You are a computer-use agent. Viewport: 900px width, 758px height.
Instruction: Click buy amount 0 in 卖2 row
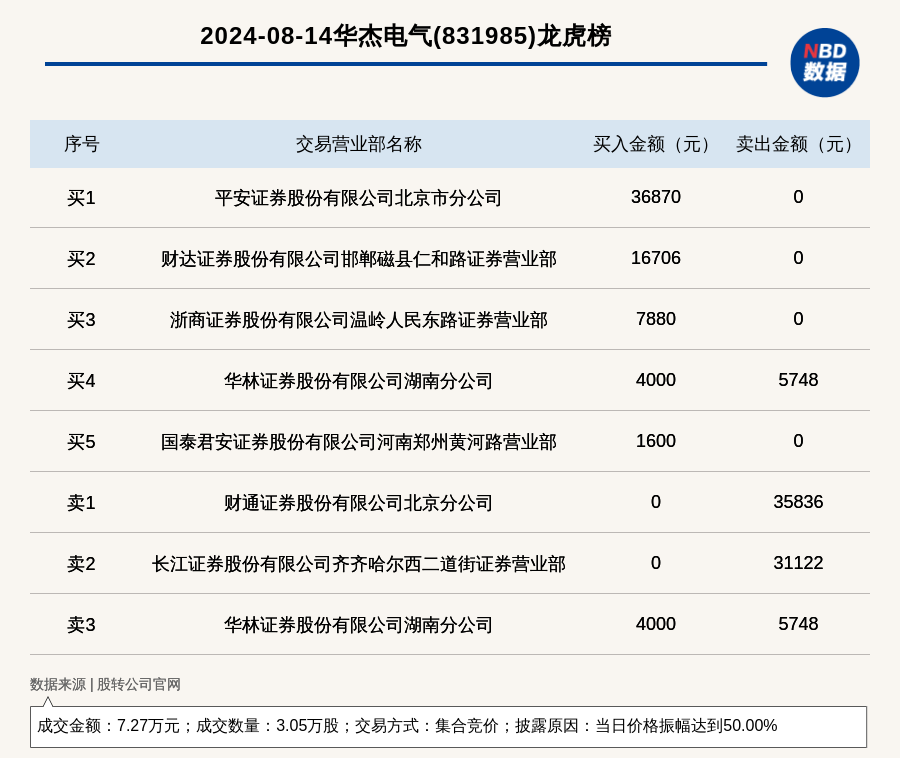[x=655, y=562]
